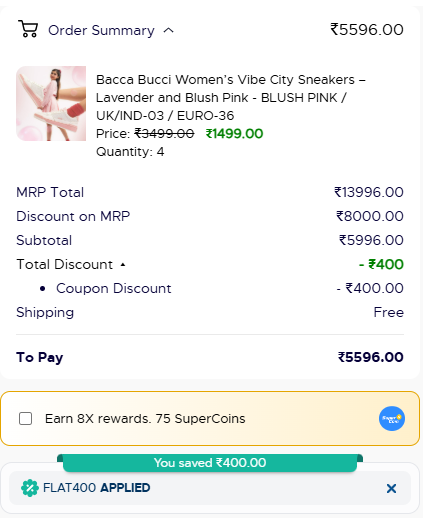Open the sneaker product thumbnail

[x=51, y=103]
